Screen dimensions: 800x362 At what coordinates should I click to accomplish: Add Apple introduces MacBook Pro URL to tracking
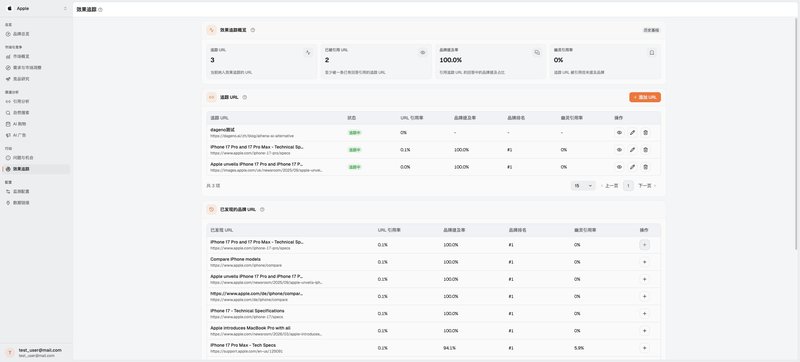644,331
